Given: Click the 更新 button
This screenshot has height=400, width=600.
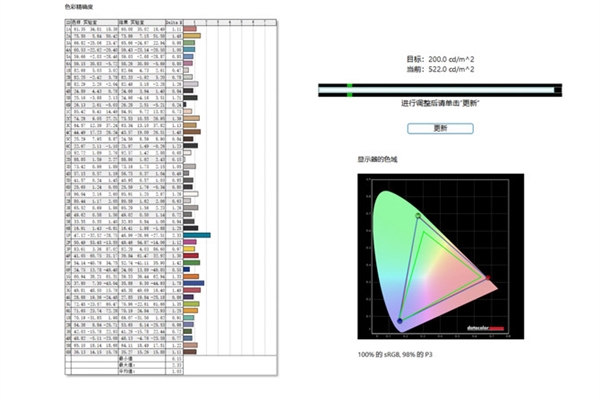Looking at the screenshot, I should (440, 128).
